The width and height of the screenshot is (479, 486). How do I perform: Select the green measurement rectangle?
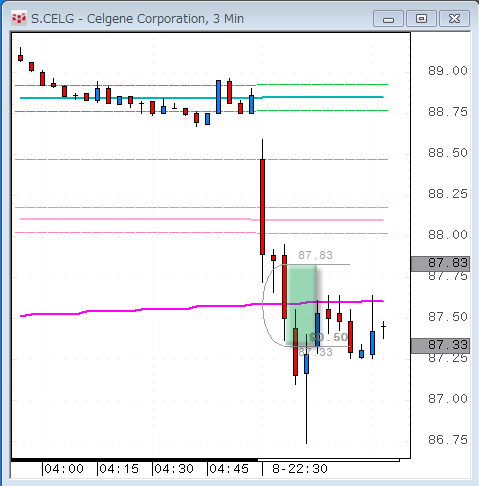(x=302, y=305)
